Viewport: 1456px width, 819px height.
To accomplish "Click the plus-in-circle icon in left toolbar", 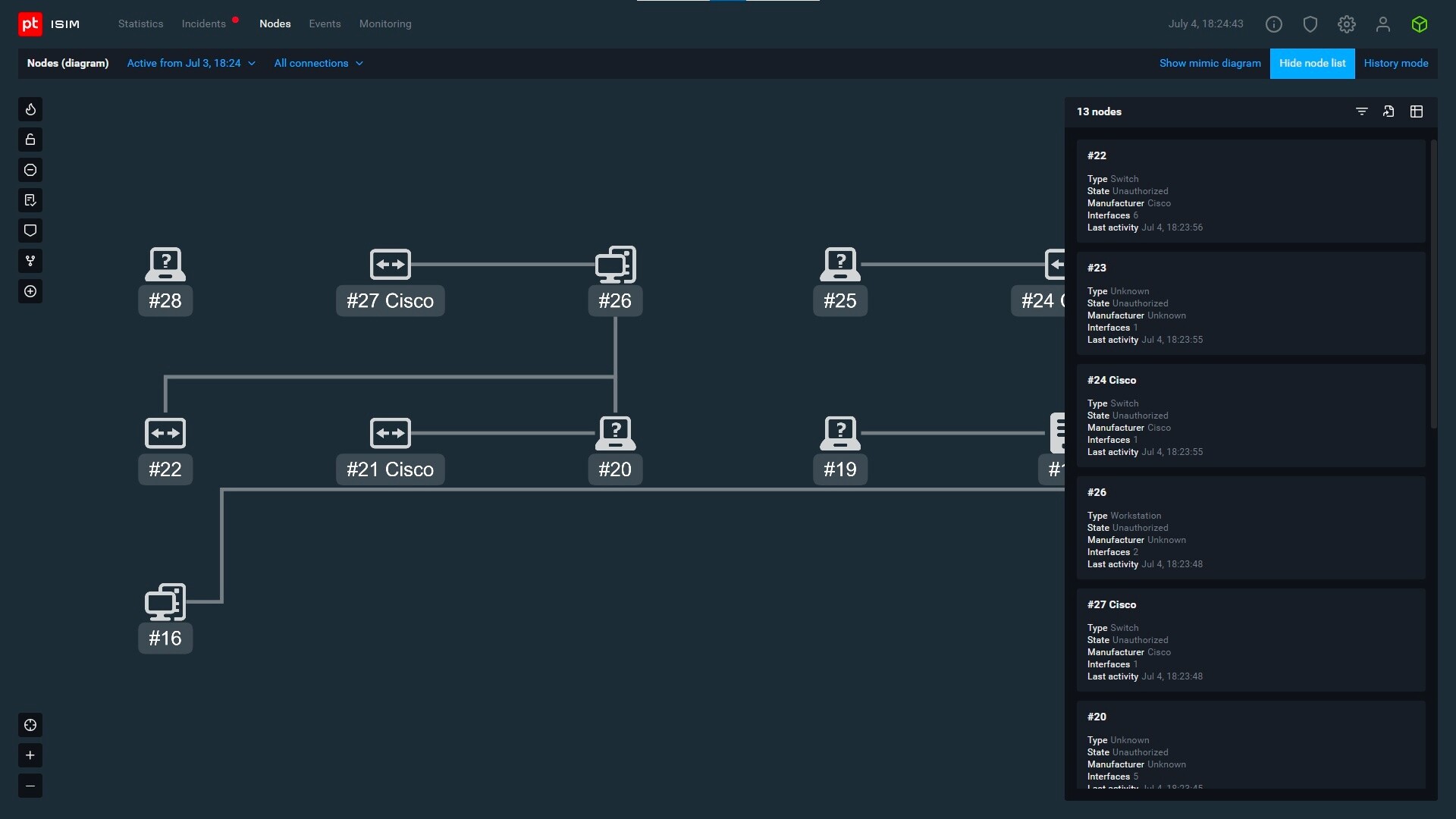I will point(30,291).
